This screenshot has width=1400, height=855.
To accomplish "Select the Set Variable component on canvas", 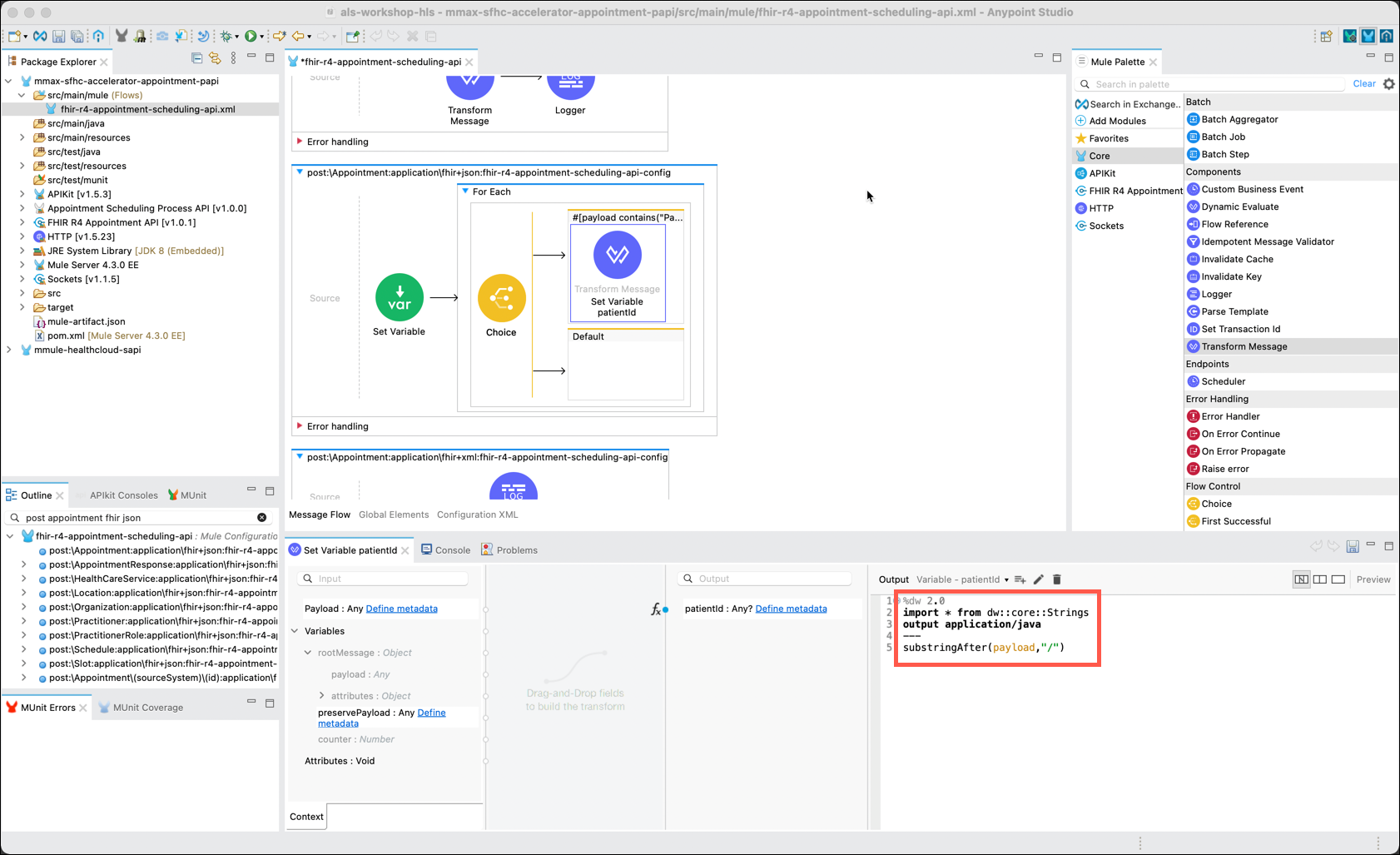I will click(400, 297).
